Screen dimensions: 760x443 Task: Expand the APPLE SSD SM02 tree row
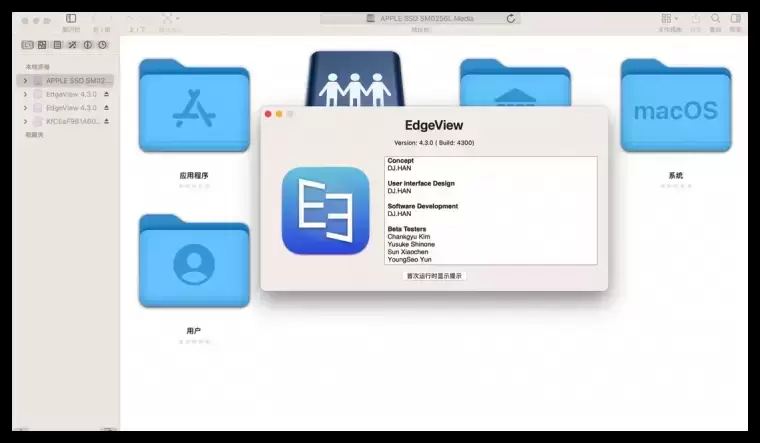point(25,80)
